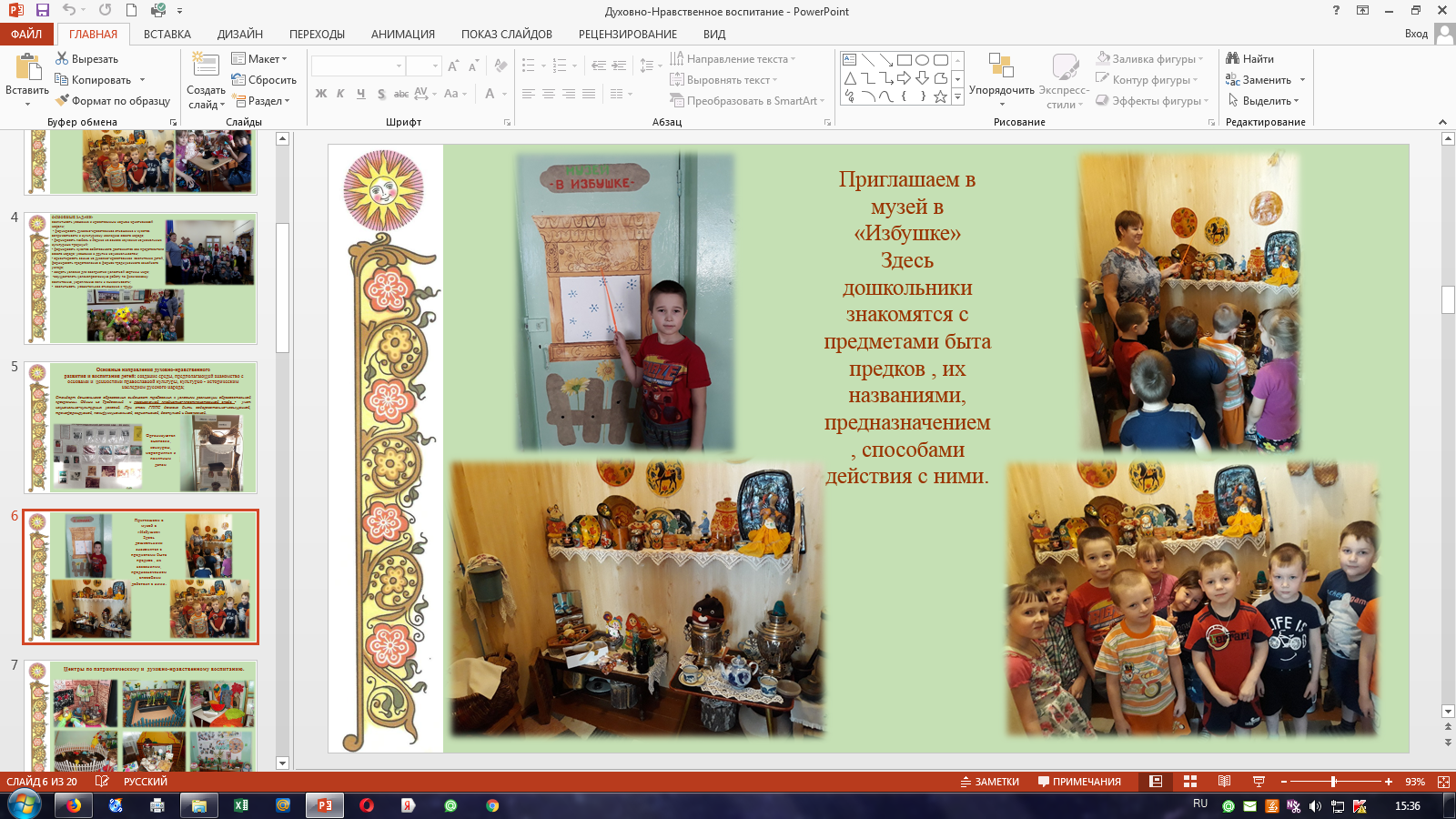The width and height of the screenshot is (1456, 819).
Task: Open Firefox from the Windows taskbar
Action: tap(74, 805)
